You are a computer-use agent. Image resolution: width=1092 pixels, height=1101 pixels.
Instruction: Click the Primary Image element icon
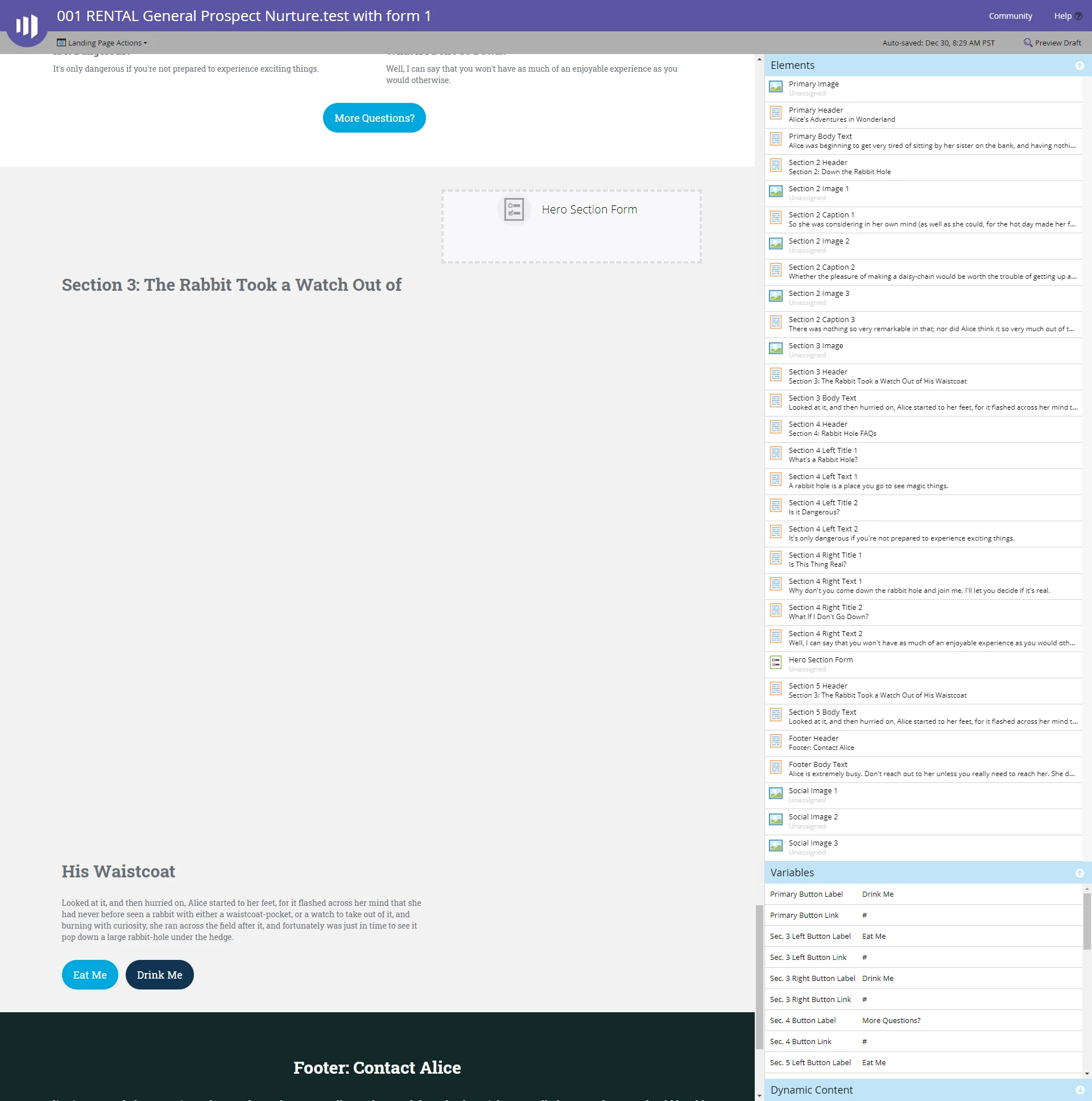click(x=775, y=86)
